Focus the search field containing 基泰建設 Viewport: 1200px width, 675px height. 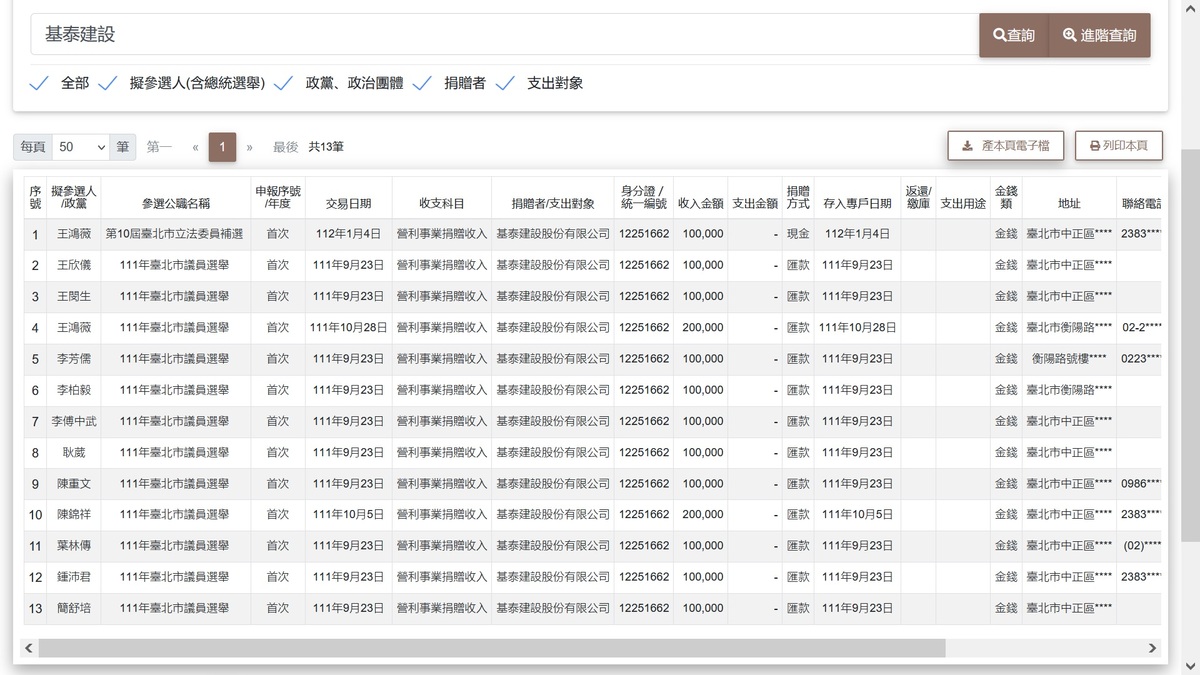(x=505, y=34)
